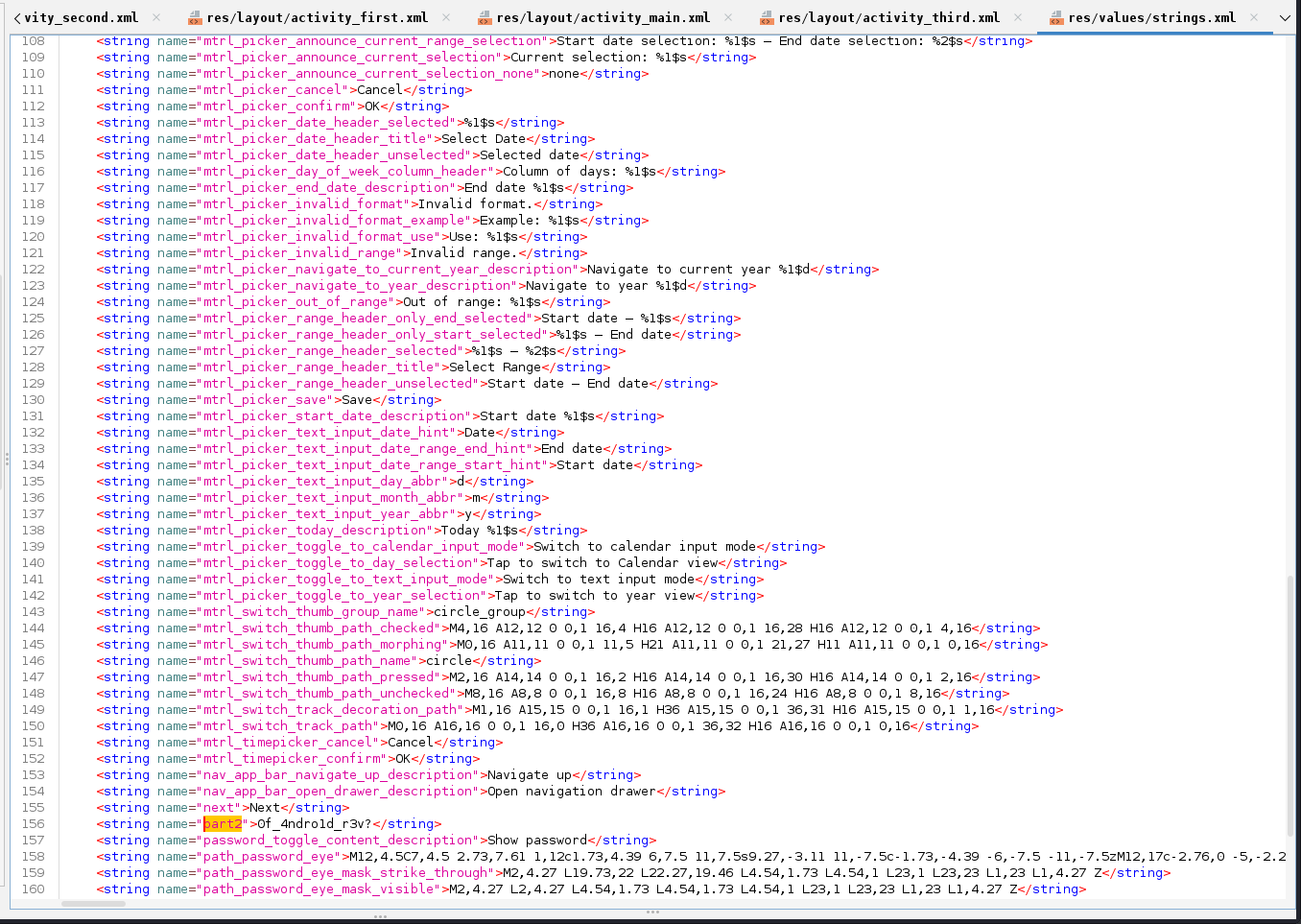Click the activity_third.xml tab file icon
Viewport: 1301px width, 924px height.
[x=767, y=18]
